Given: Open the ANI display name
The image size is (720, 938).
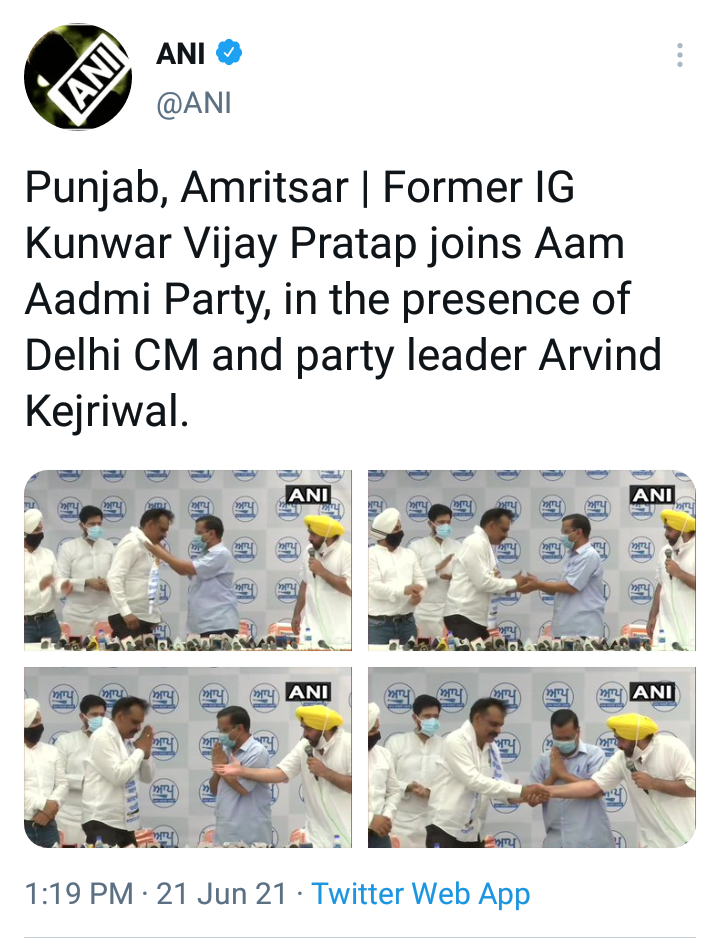Looking at the screenshot, I should pos(181,53).
